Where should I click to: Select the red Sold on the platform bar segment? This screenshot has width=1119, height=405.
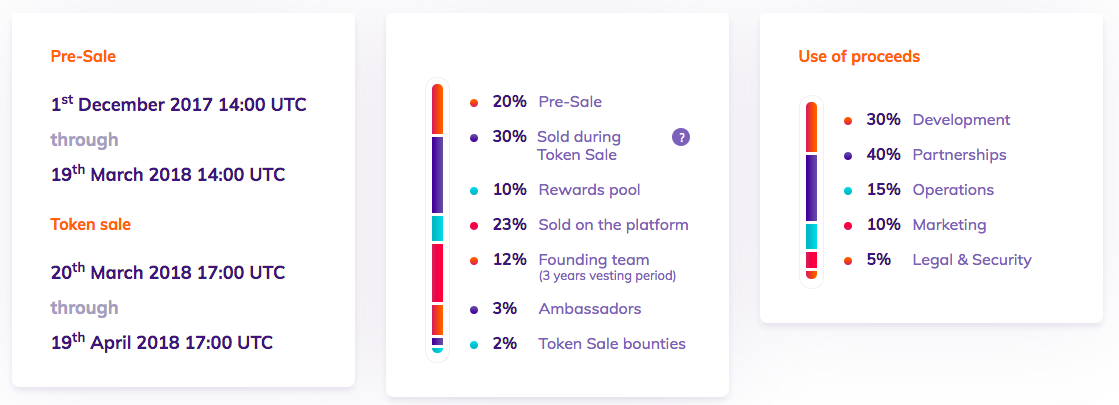tap(437, 273)
